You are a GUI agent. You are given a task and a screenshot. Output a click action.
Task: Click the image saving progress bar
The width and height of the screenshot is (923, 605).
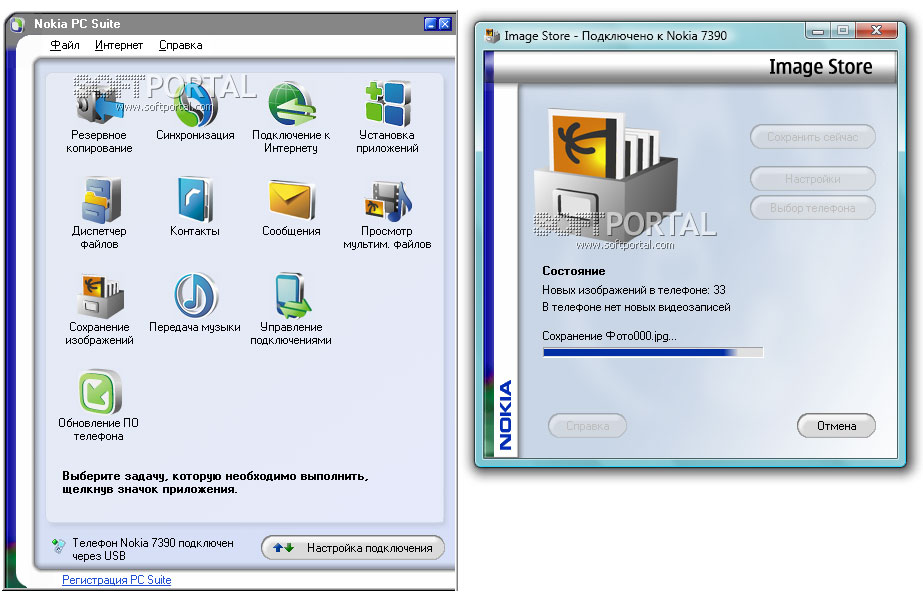pyautogui.click(x=653, y=353)
